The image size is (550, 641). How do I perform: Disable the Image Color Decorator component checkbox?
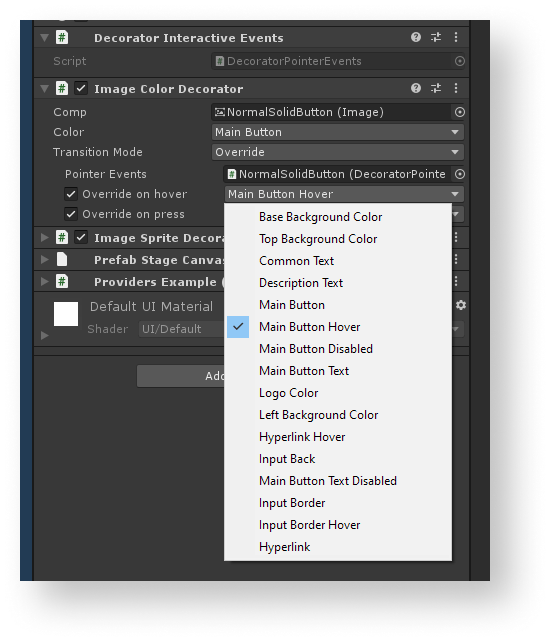click(81, 88)
